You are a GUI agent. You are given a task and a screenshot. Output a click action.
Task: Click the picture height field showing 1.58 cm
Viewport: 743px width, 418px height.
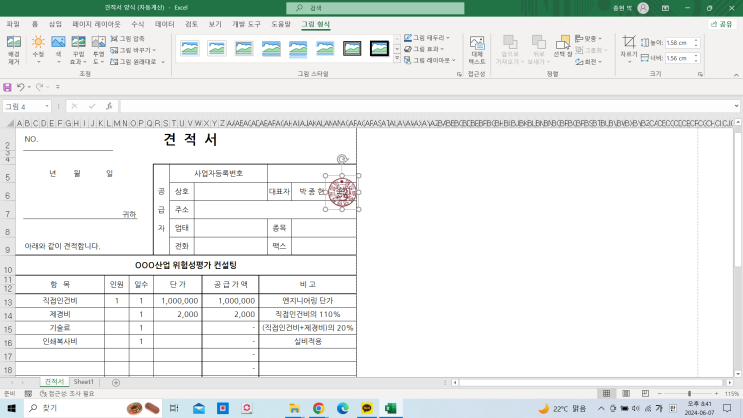tap(679, 43)
